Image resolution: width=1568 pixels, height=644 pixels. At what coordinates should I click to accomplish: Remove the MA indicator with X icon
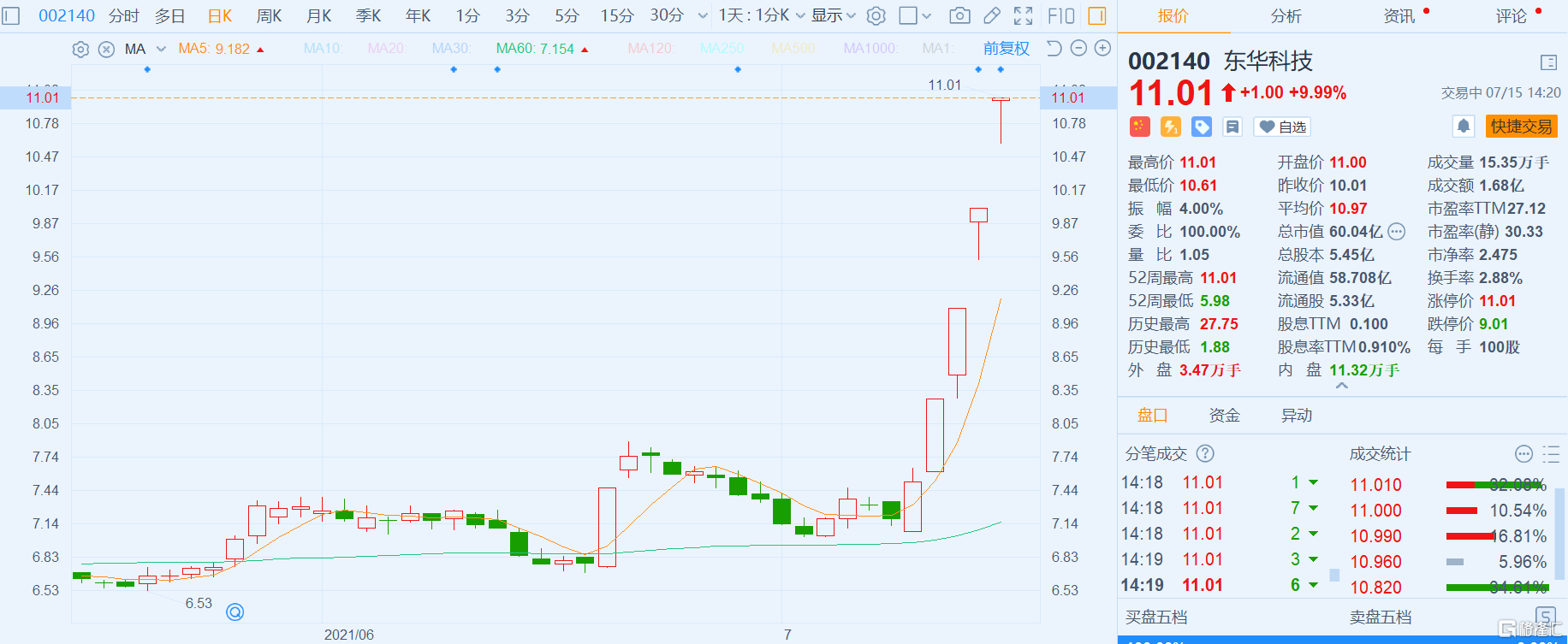click(x=106, y=49)
